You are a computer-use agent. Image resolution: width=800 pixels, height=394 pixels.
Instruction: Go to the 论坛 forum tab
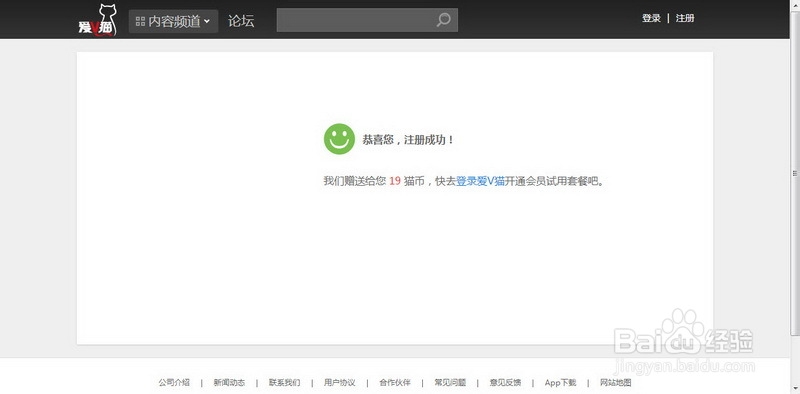point(241,21)
